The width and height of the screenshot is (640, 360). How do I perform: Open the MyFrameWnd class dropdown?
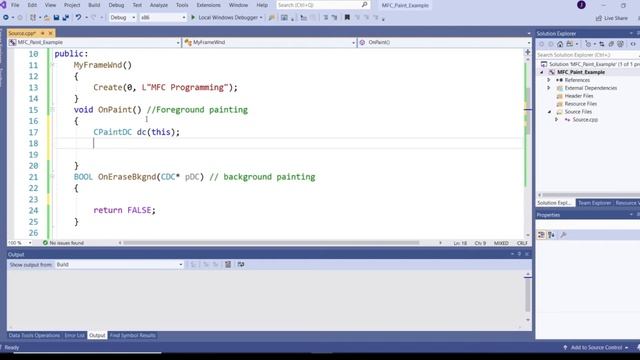269,42
